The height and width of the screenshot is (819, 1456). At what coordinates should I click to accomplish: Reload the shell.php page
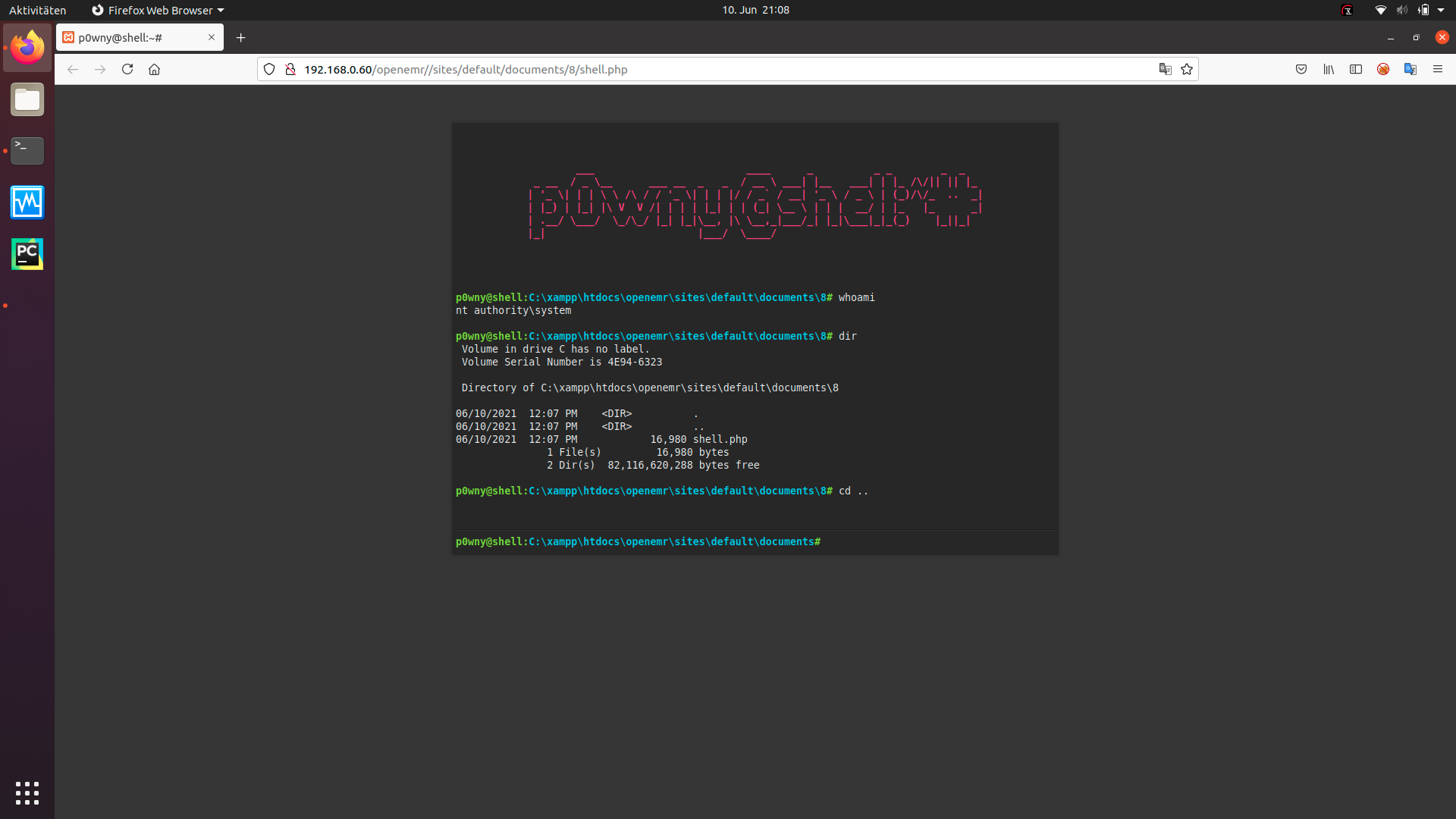[127, 69]
